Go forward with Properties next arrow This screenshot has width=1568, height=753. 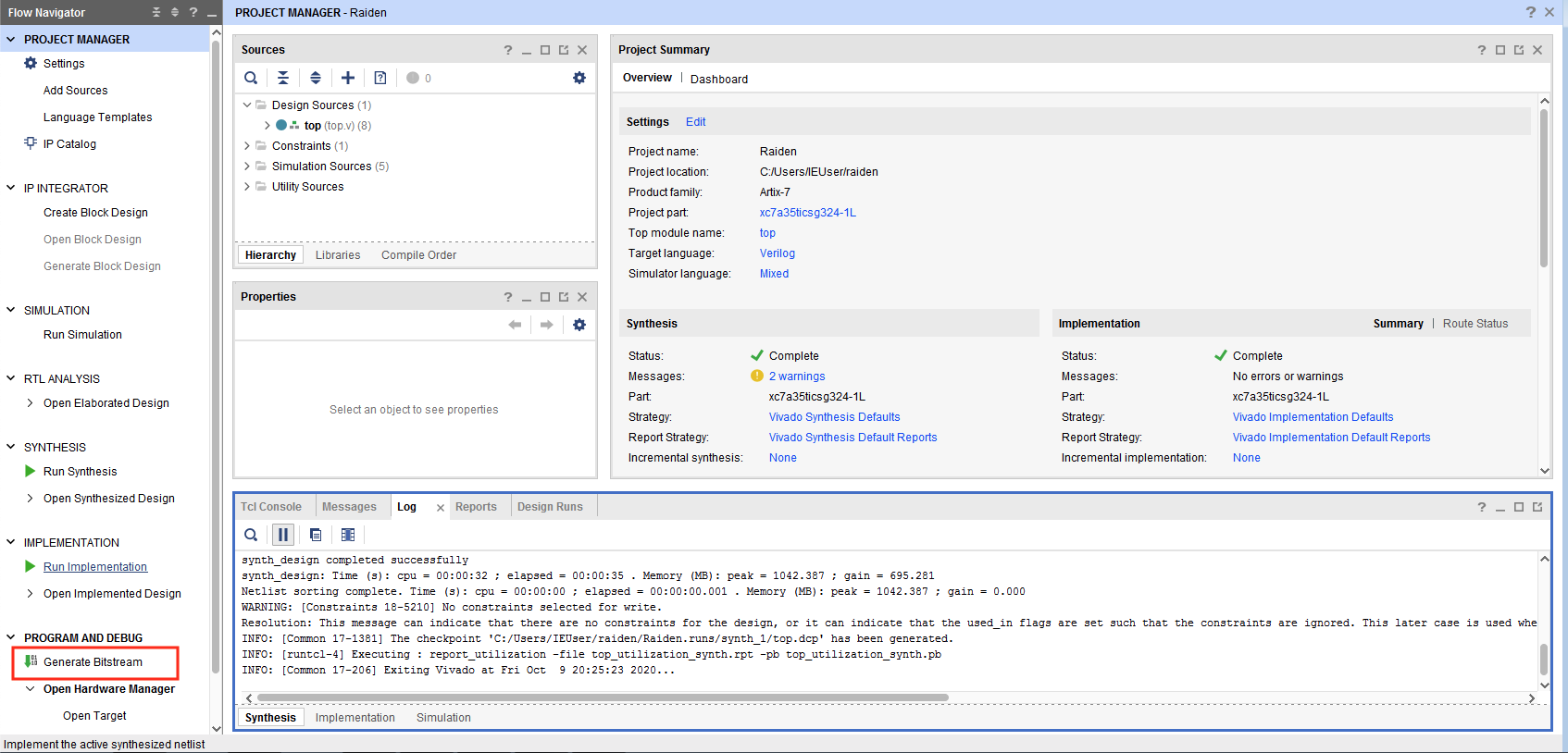(547, 325)
